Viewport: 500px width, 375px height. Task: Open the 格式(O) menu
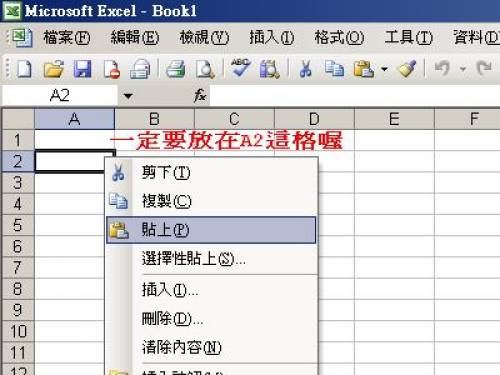point(339,37)
